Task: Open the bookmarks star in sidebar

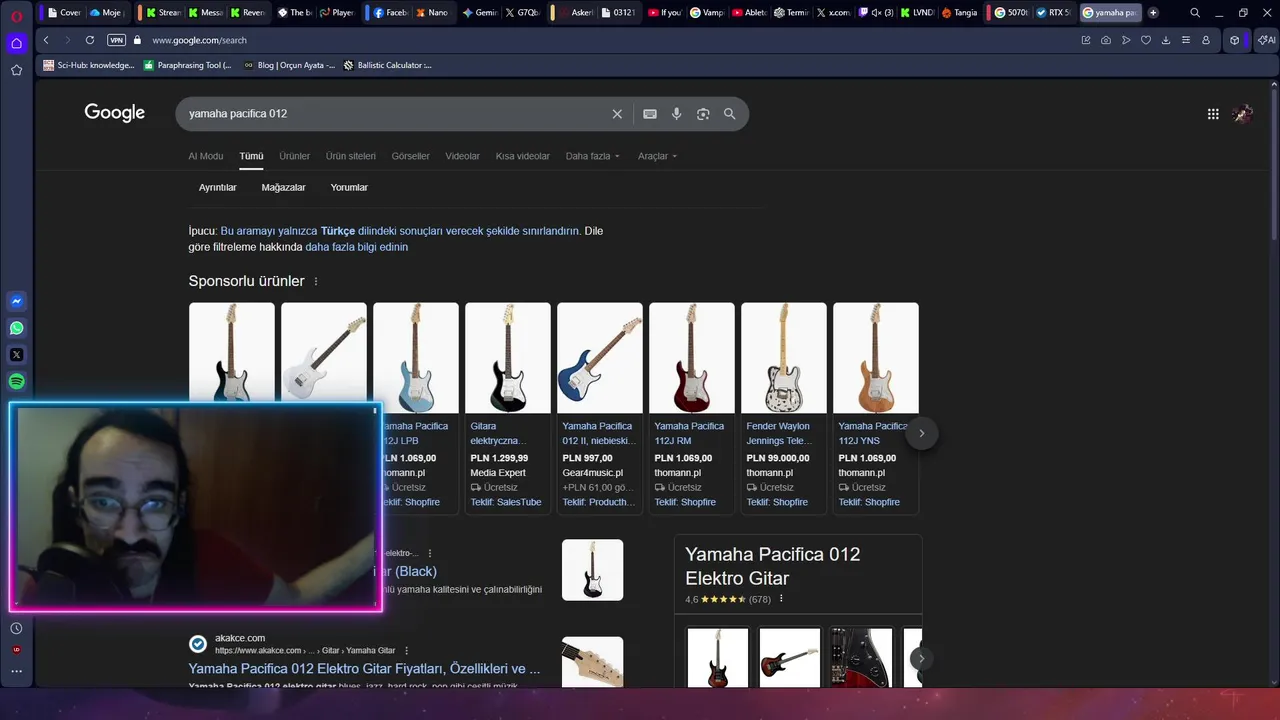Action: (x=16, y=70)
